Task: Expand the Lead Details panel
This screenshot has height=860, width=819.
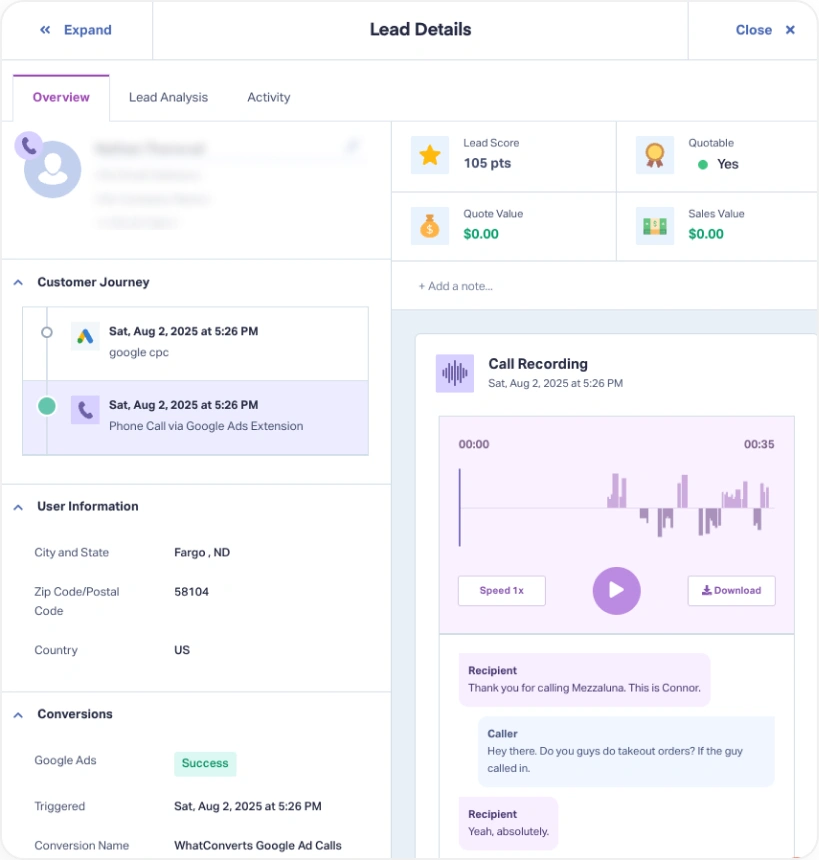Action: pos(76,30)
